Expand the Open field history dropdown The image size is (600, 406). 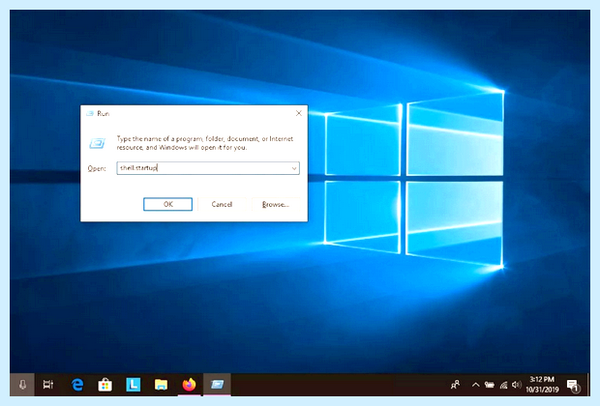click(x=294, y=168)
